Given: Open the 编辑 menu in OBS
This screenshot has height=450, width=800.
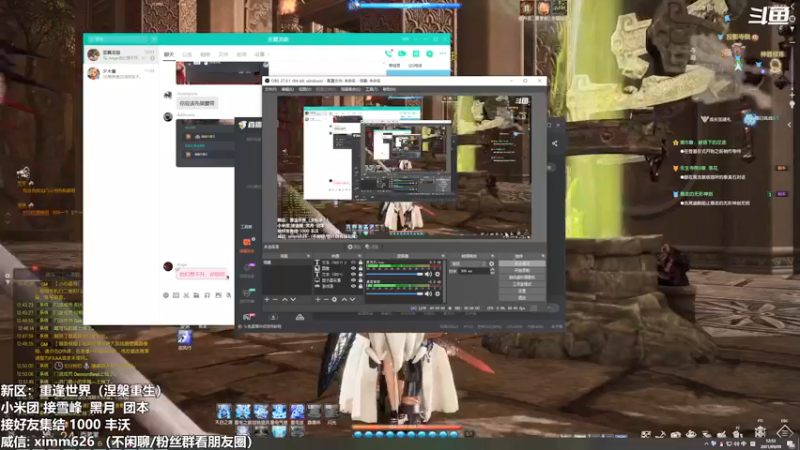Looking at the screenshot, I should pyautogui.click(x=288, y=89).
